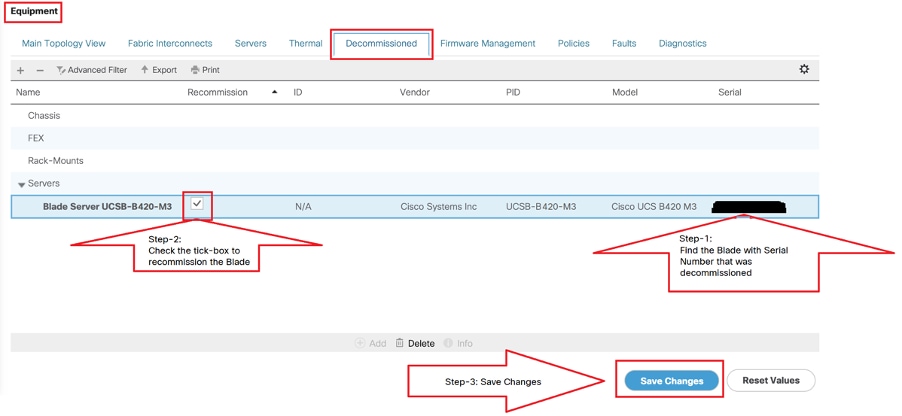902x416 pixels.
Task: Print the decommissioned list
Action: pyautogui.click(x=205, y=70)
